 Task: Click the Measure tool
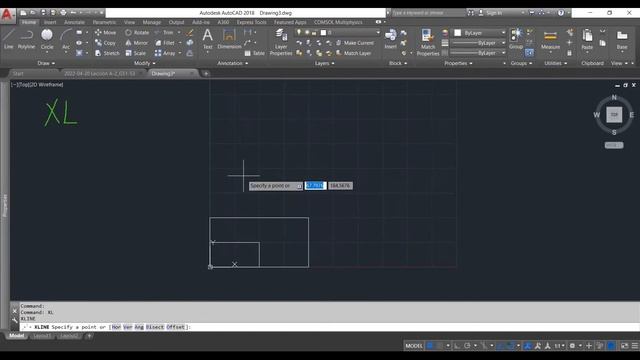click(x=550, y=40)
